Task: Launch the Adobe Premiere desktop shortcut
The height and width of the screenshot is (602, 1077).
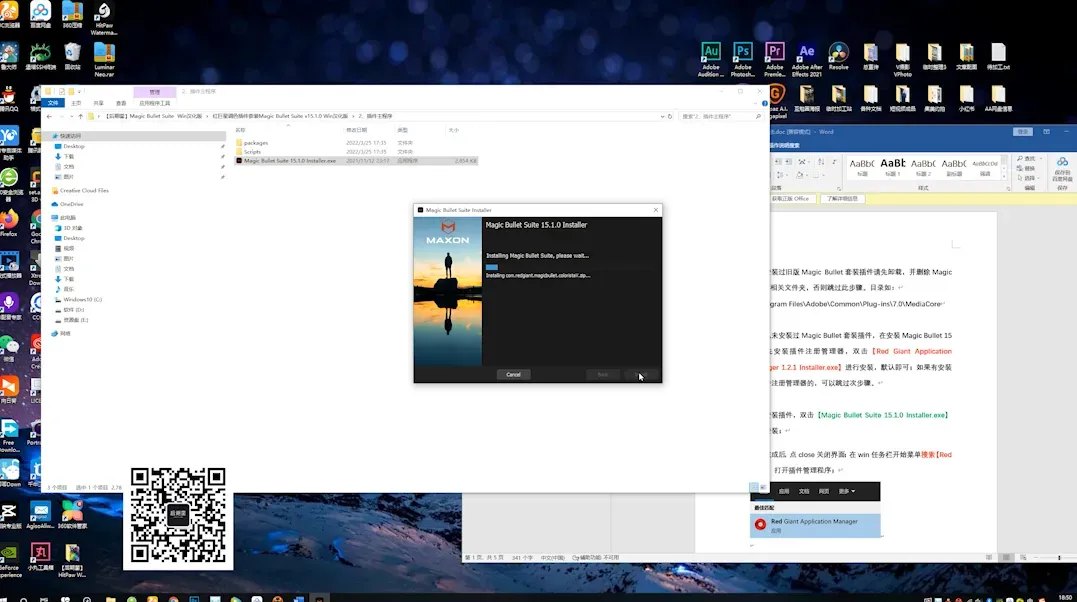Action: pyautogui.click(x=774, y=54)
